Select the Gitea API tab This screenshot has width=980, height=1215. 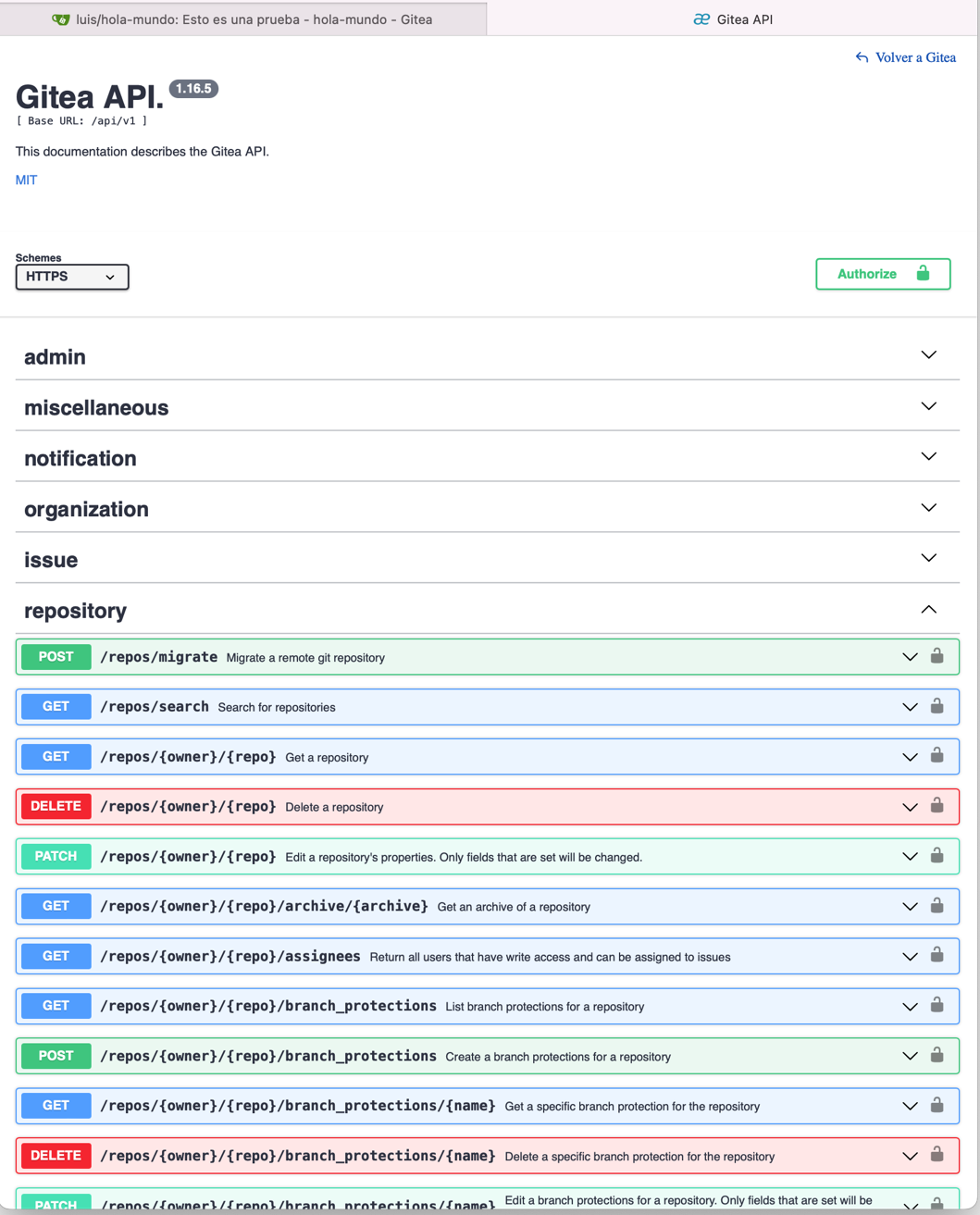click(x=732, y=19)
